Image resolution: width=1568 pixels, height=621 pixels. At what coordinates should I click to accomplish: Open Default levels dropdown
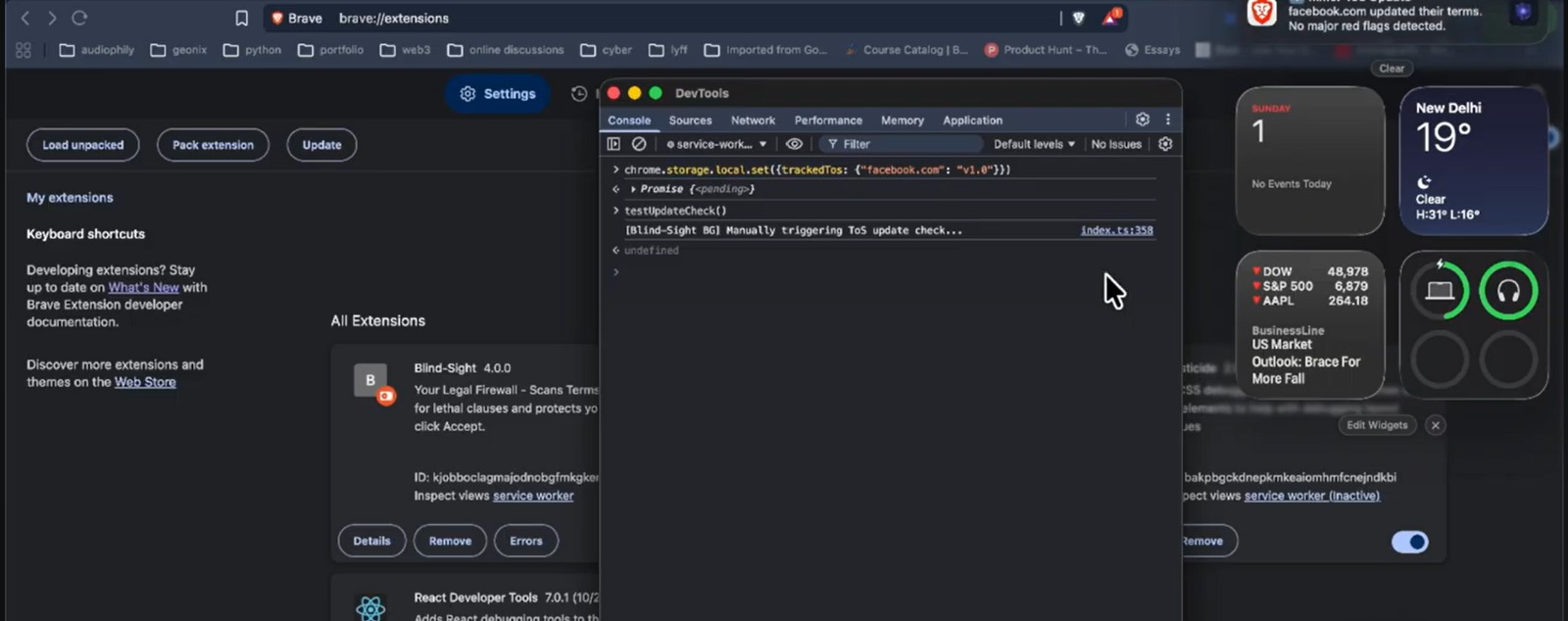coord(1034,144)
